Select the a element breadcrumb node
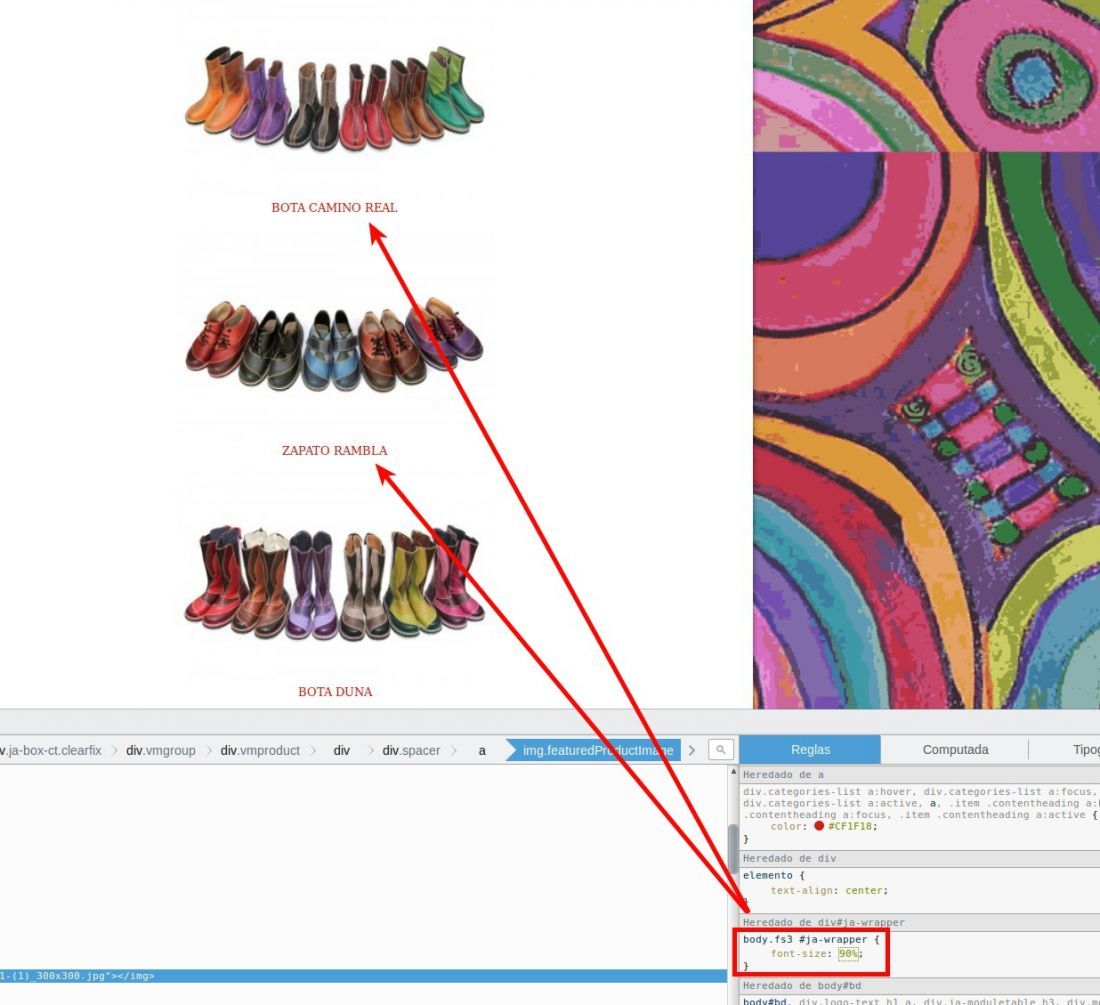Screen dimensions: 1100x1005 pyautogui.click(x=482, y=750)
